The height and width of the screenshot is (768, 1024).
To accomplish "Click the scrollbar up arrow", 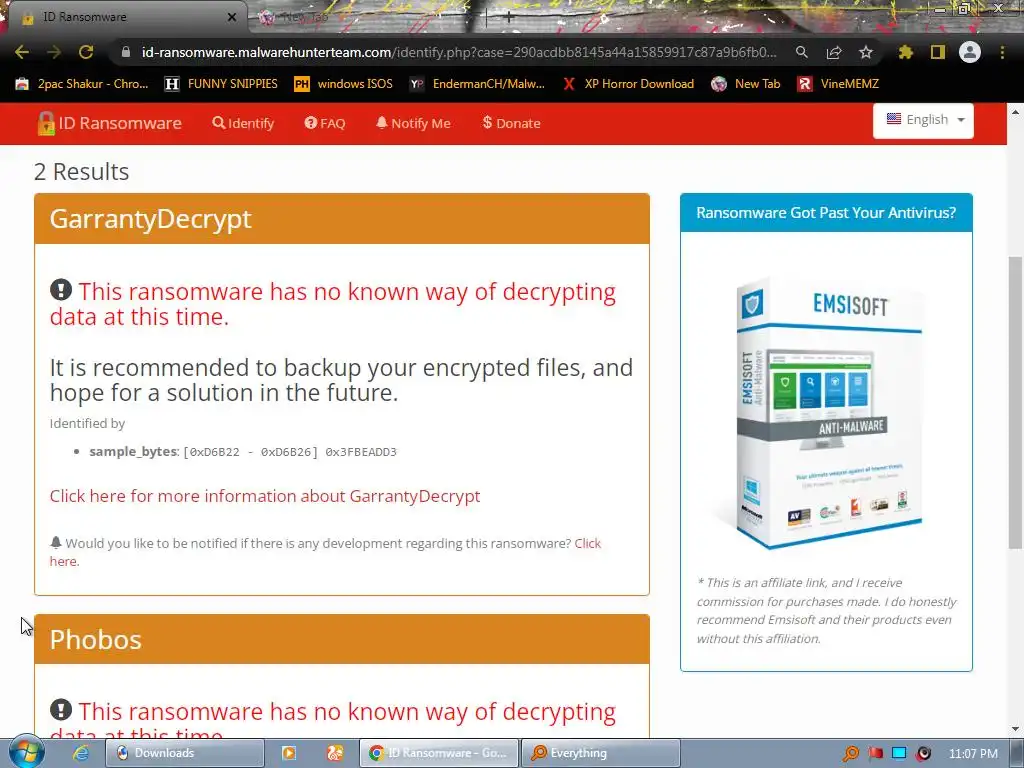I will click(1015, 112).
